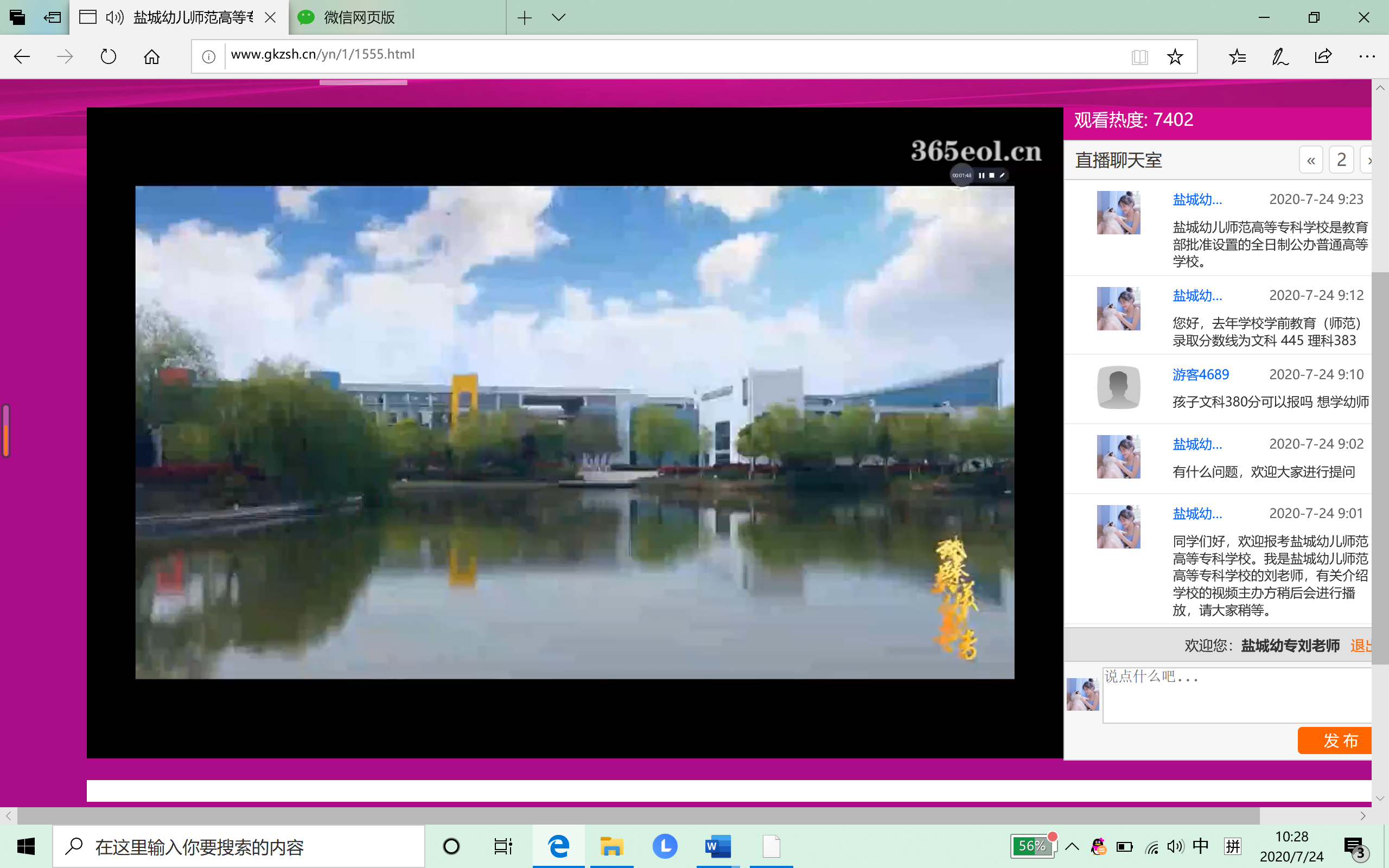Image resolution: width=1389 pixels, height=868 pixels.
Task: Toggle taskbar volume speaker icon
Action: tap(1175, 846)
